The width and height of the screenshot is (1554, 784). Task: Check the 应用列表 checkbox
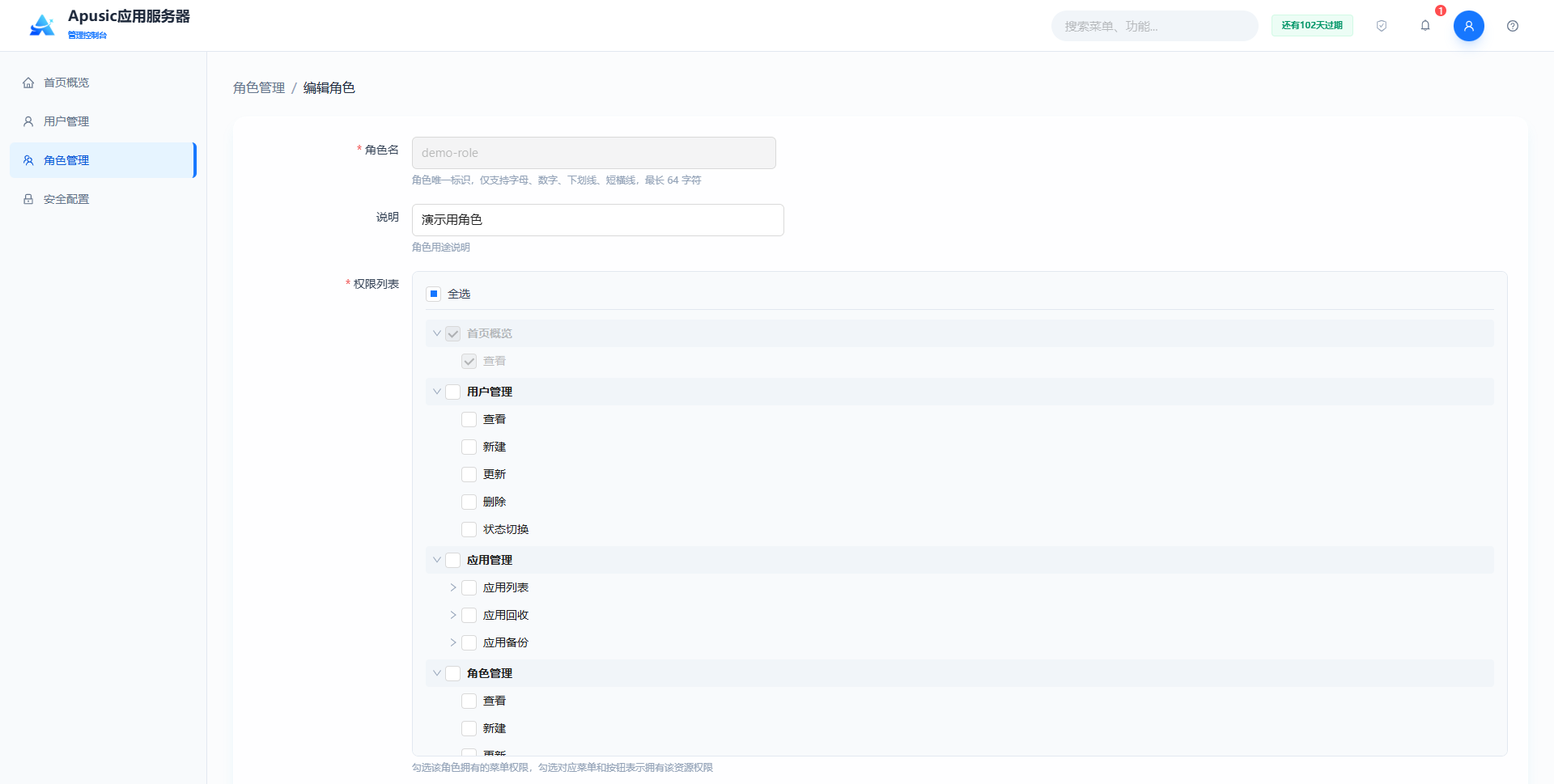(469, 587)
